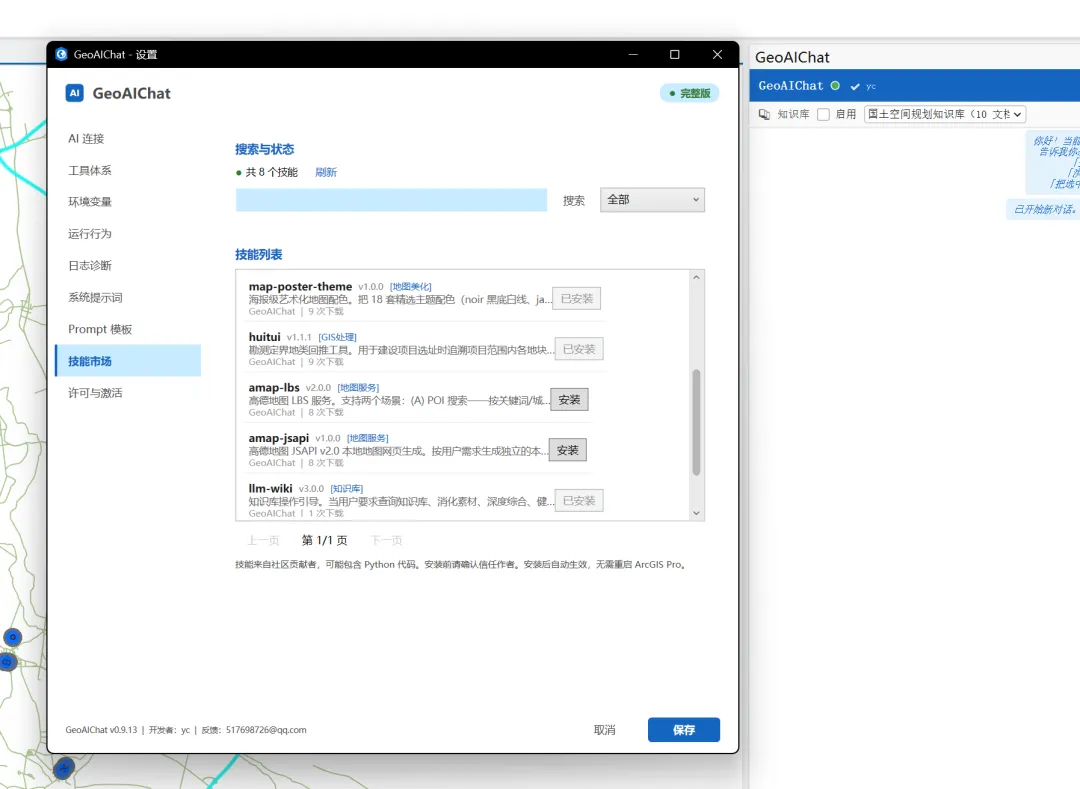Click the 完整版 edition badge

pyautogui.click(x=689, y=93)
